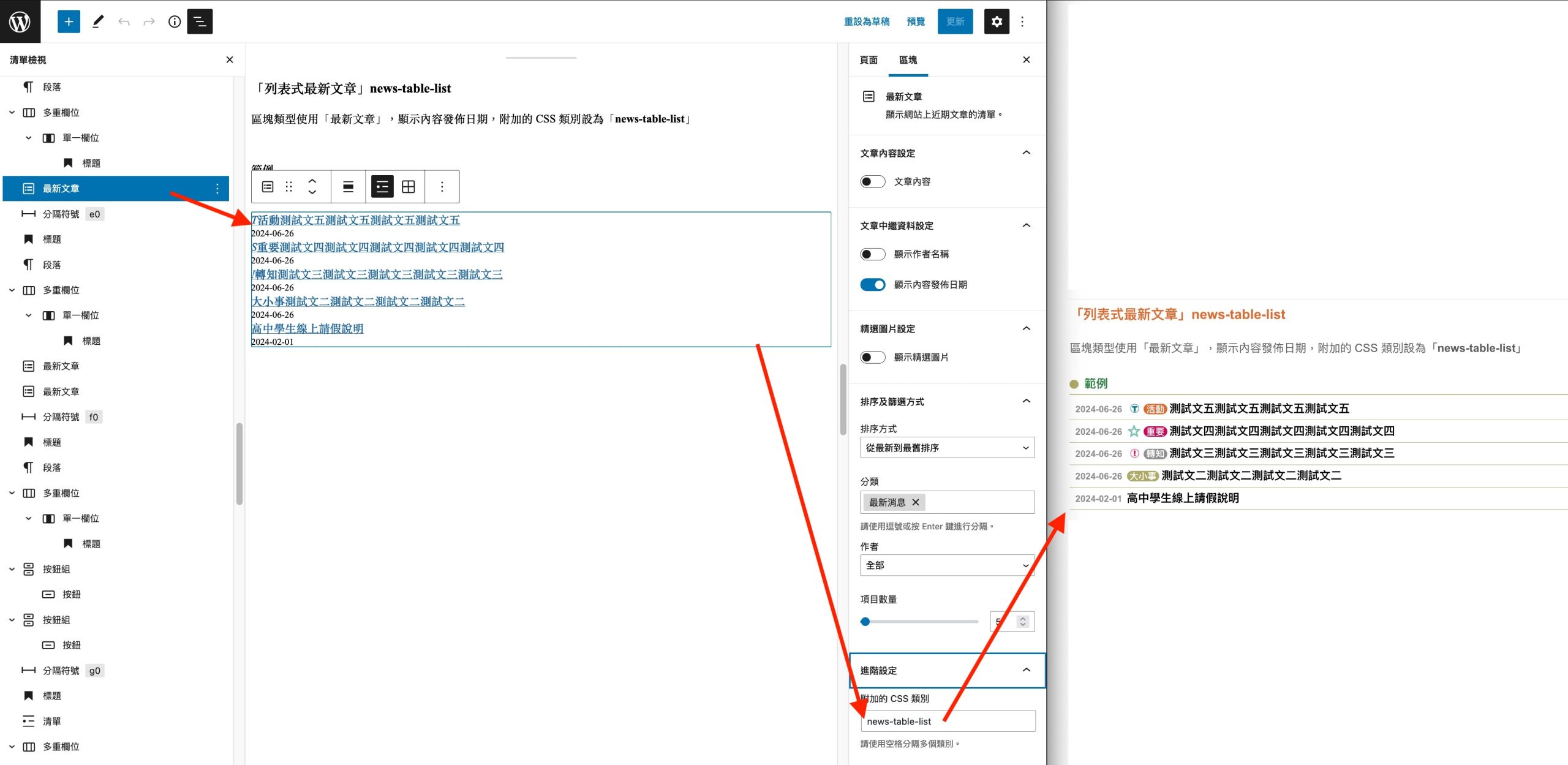Open 測試文四 post in preview window
The width and height of the screenshot is (1568, 765).
click(1281, 431)
